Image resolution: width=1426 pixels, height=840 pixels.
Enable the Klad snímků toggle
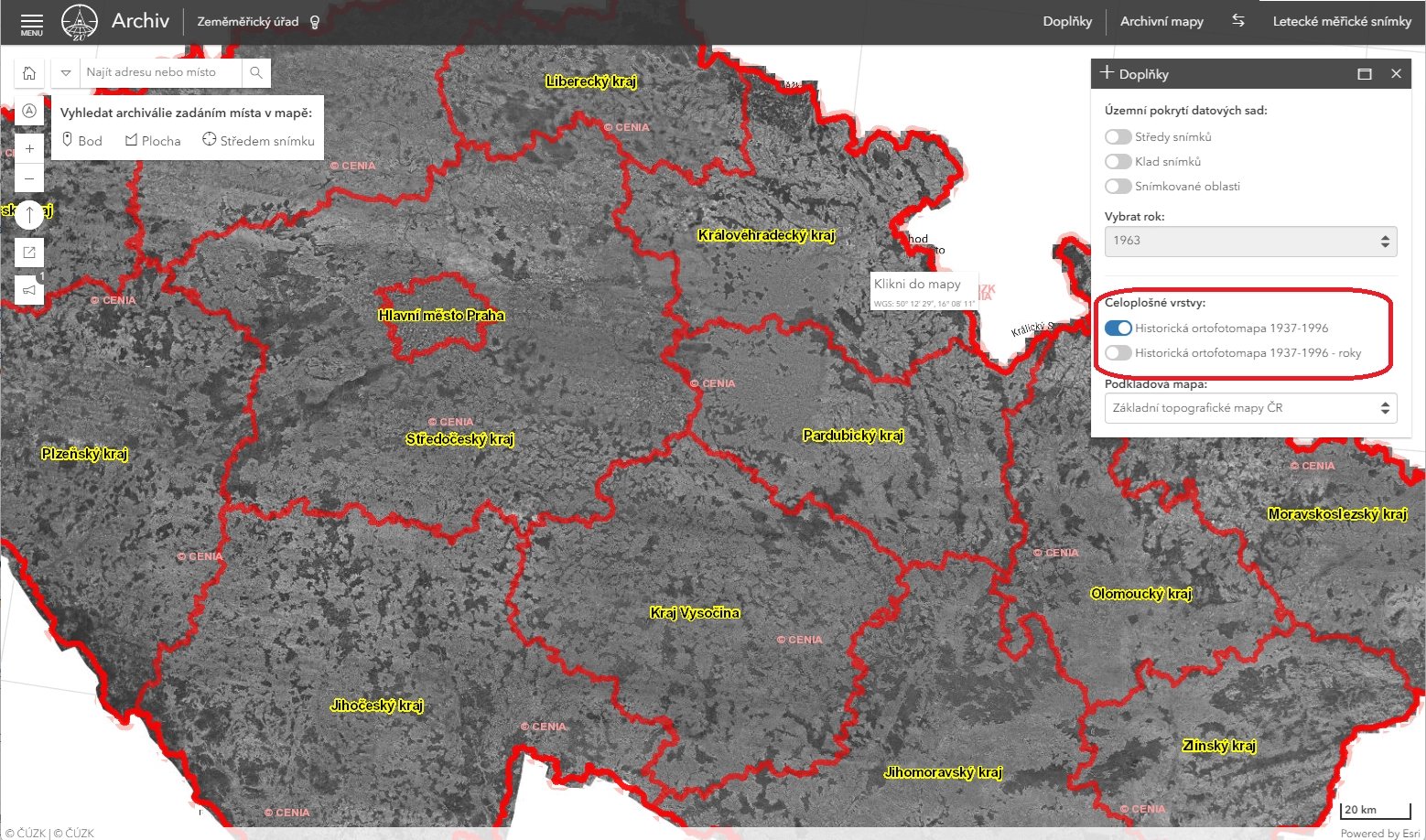point(1118,162)
